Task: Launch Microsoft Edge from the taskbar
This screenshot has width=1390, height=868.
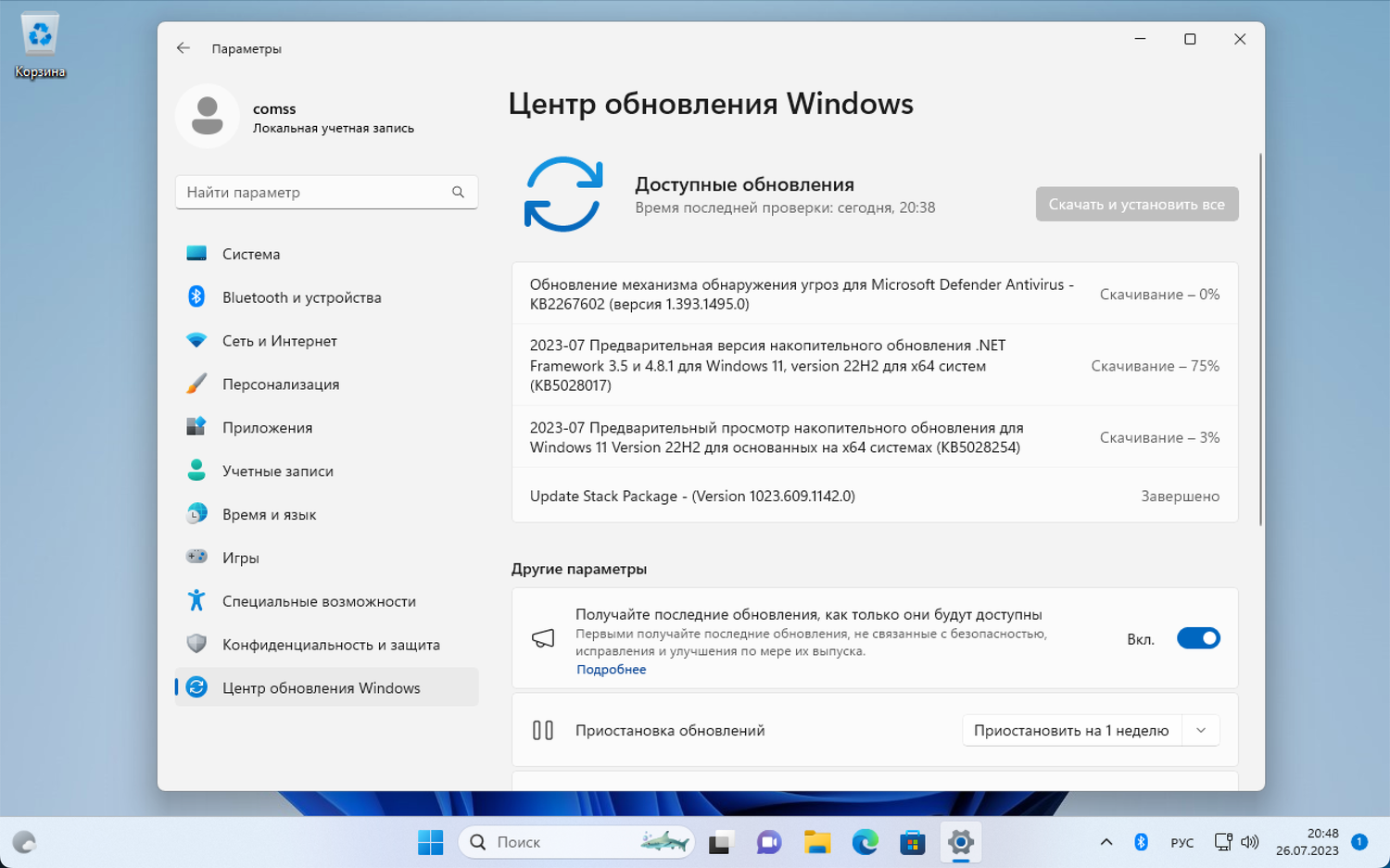Action: (x=865, y=842)
